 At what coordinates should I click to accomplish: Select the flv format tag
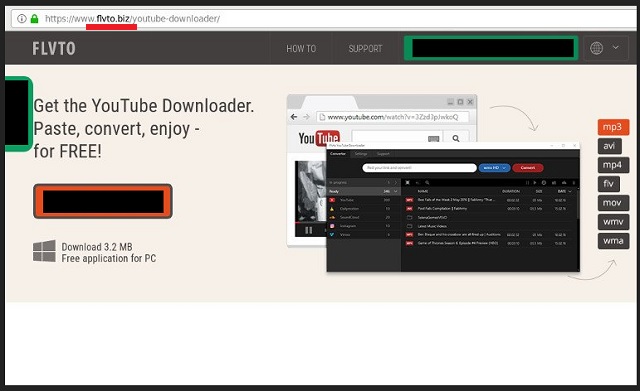[x=609, y=184]
